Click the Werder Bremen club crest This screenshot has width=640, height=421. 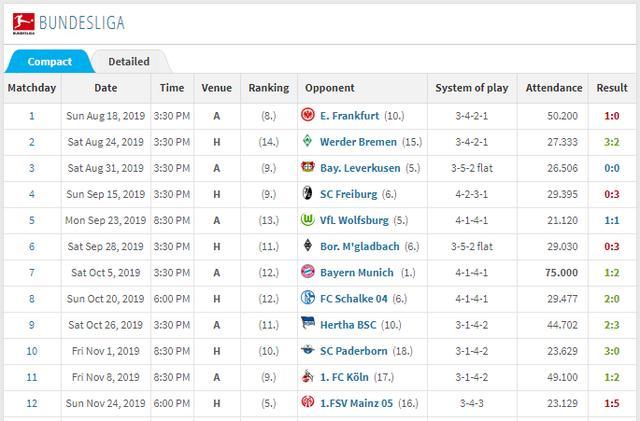(x=308, y=142)
